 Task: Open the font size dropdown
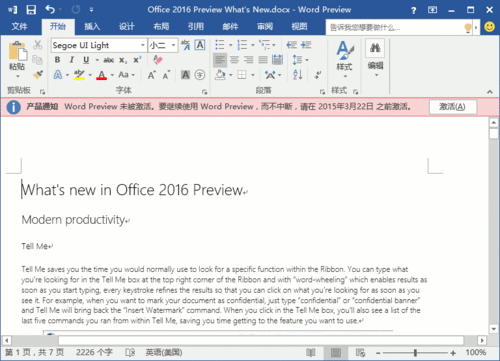[173, 45]
